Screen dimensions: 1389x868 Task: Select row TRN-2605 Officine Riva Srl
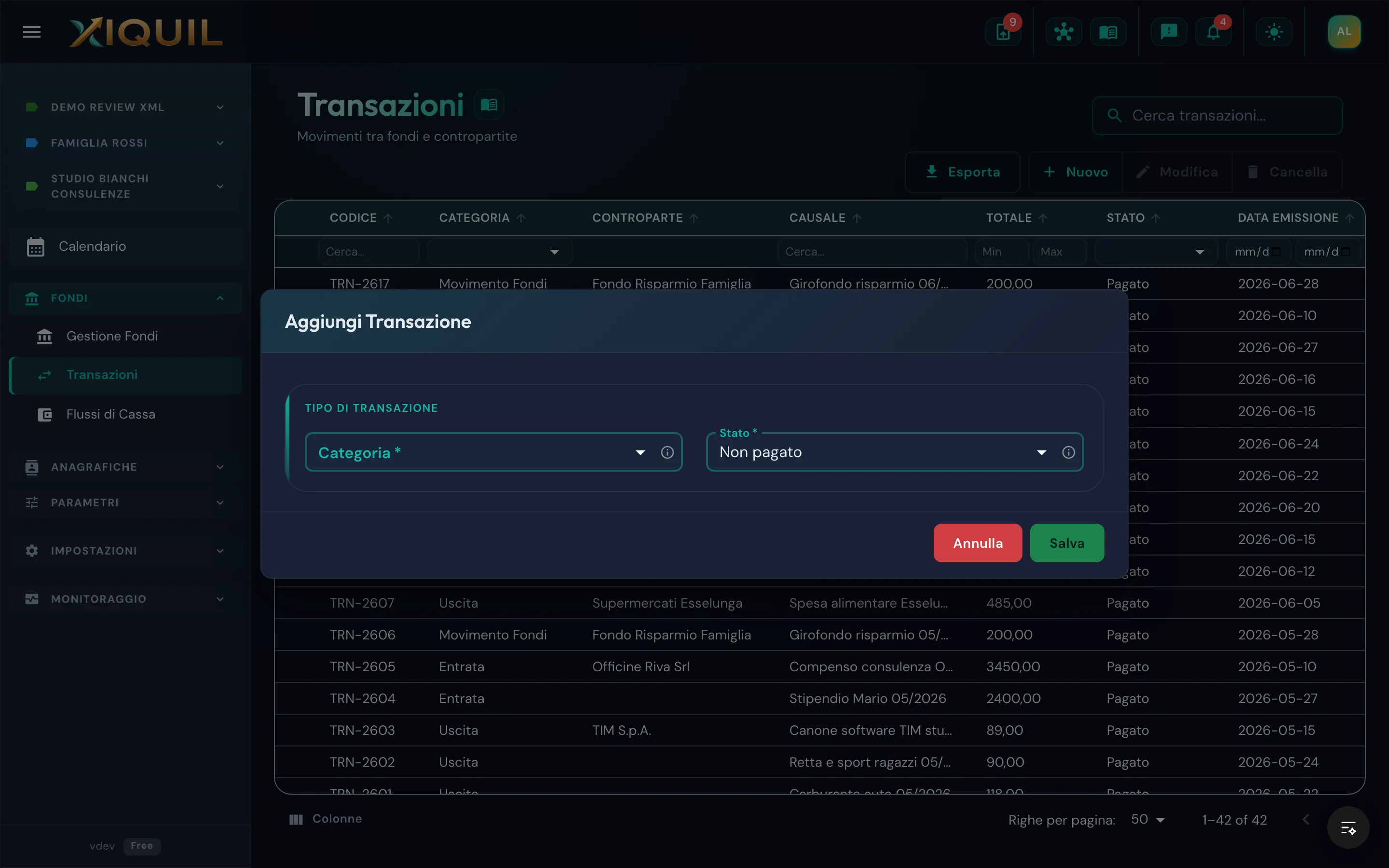[x=819, y=666]
